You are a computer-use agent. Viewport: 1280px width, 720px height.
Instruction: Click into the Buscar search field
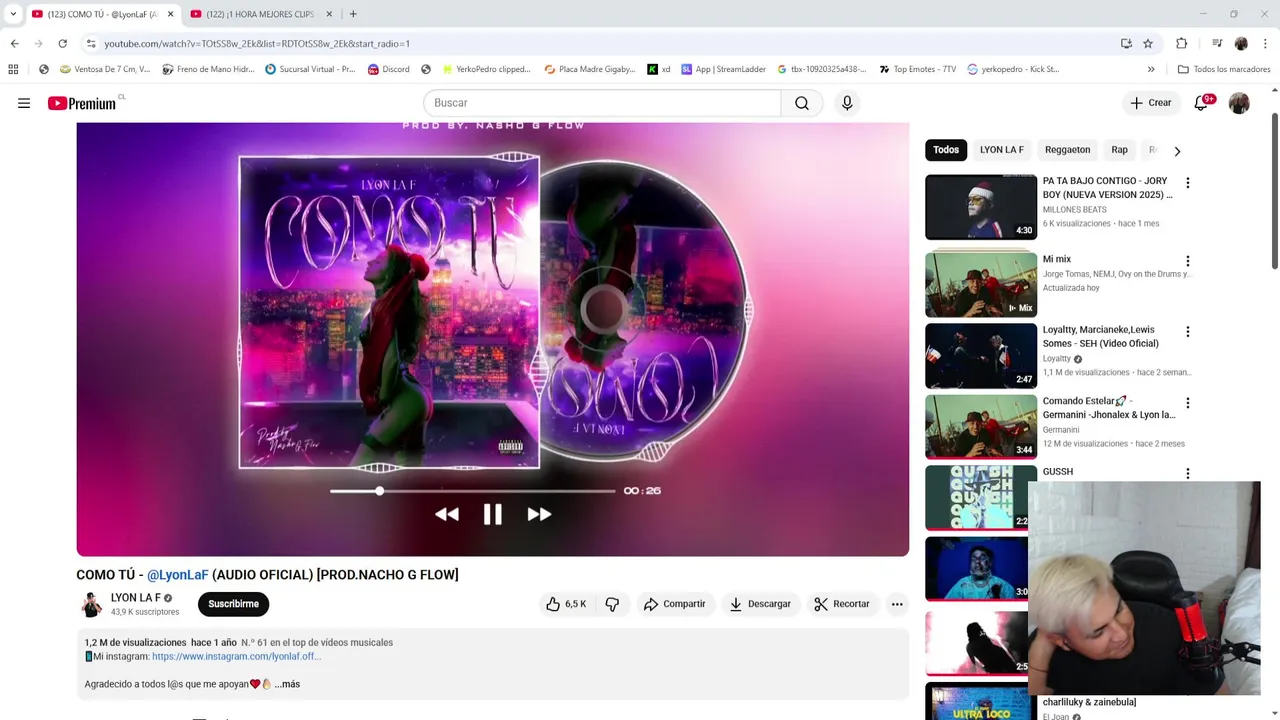click(x=602, y=103)
